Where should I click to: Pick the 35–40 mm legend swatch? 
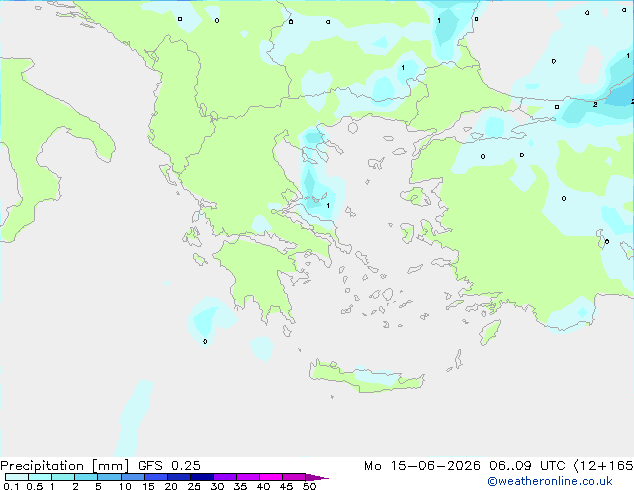247,477
